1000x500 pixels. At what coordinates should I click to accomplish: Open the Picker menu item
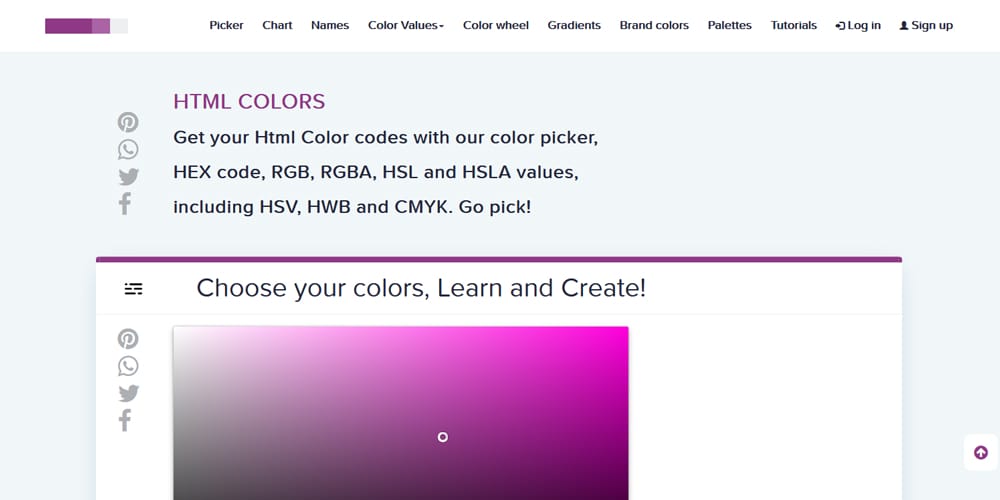pyautogui.click(x=226, y=26)
